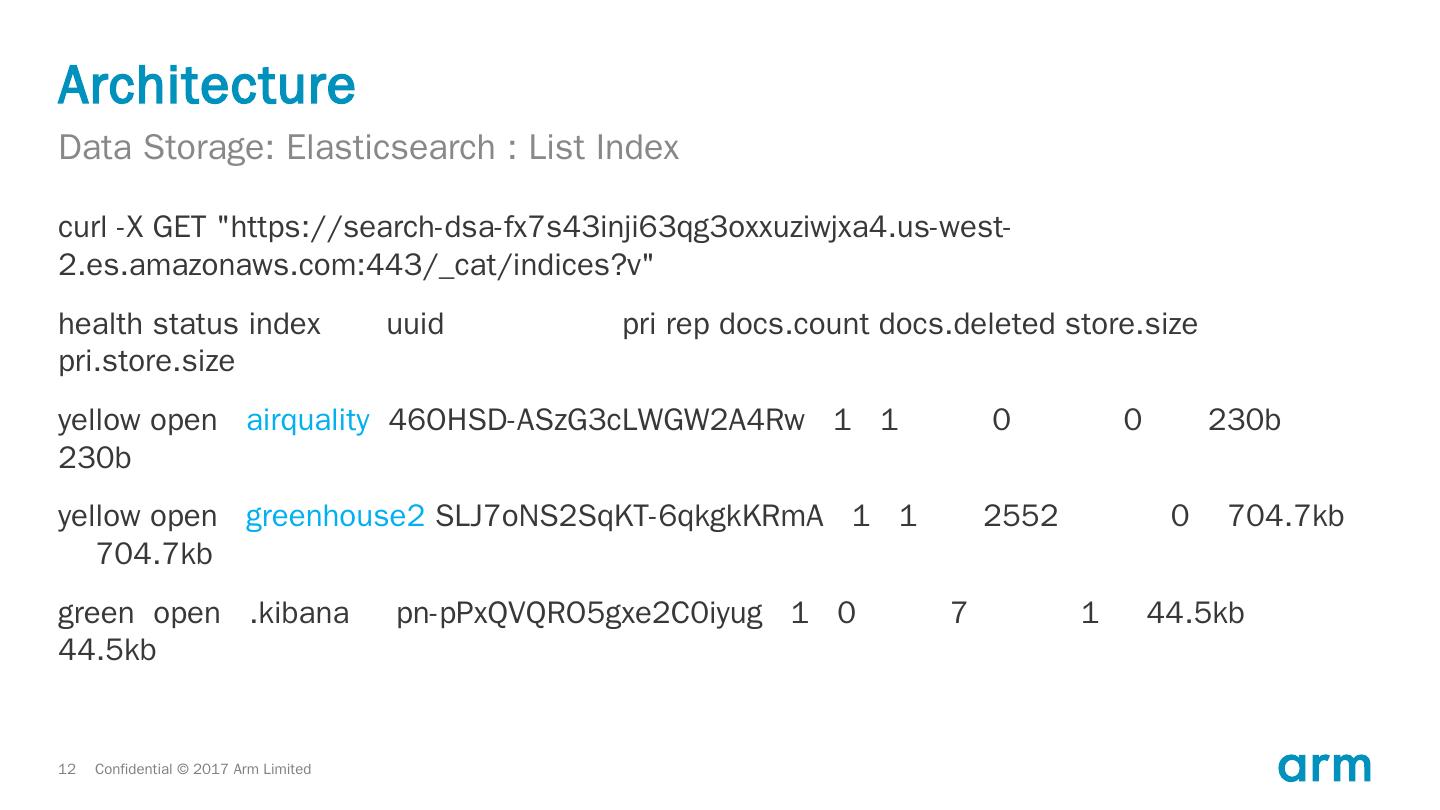Open the greenhouse2 index link
This screenshot has width=1440, height=810.
click(x=335, y=516)
